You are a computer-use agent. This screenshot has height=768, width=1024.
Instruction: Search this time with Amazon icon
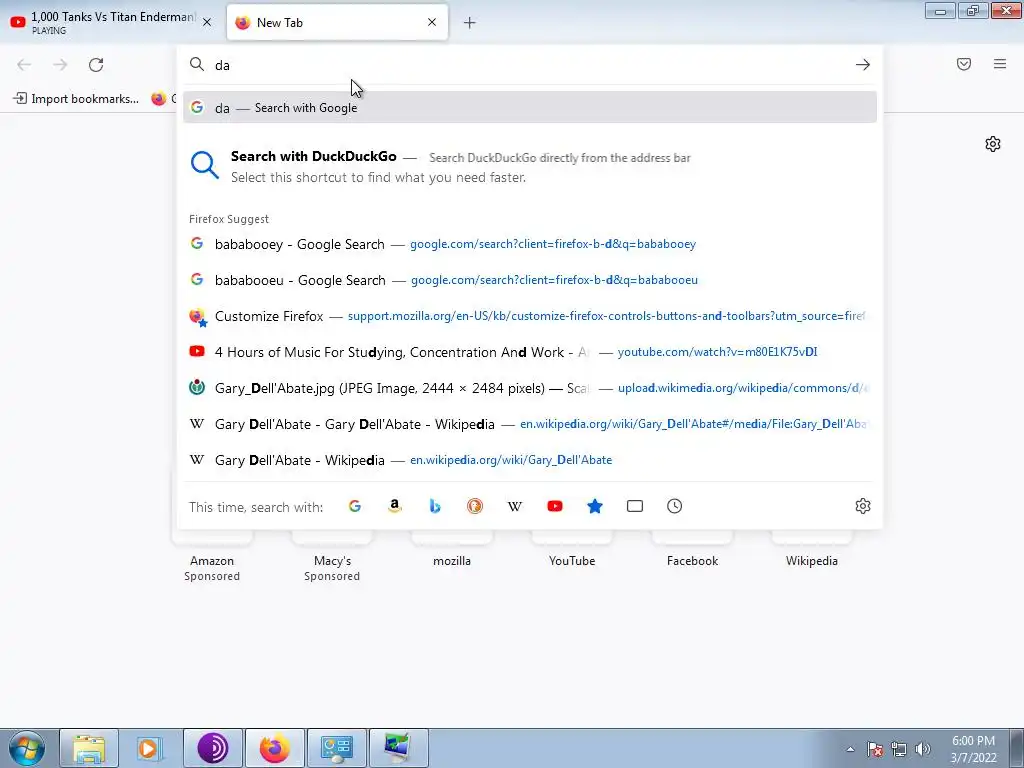(x=394, y=506)
